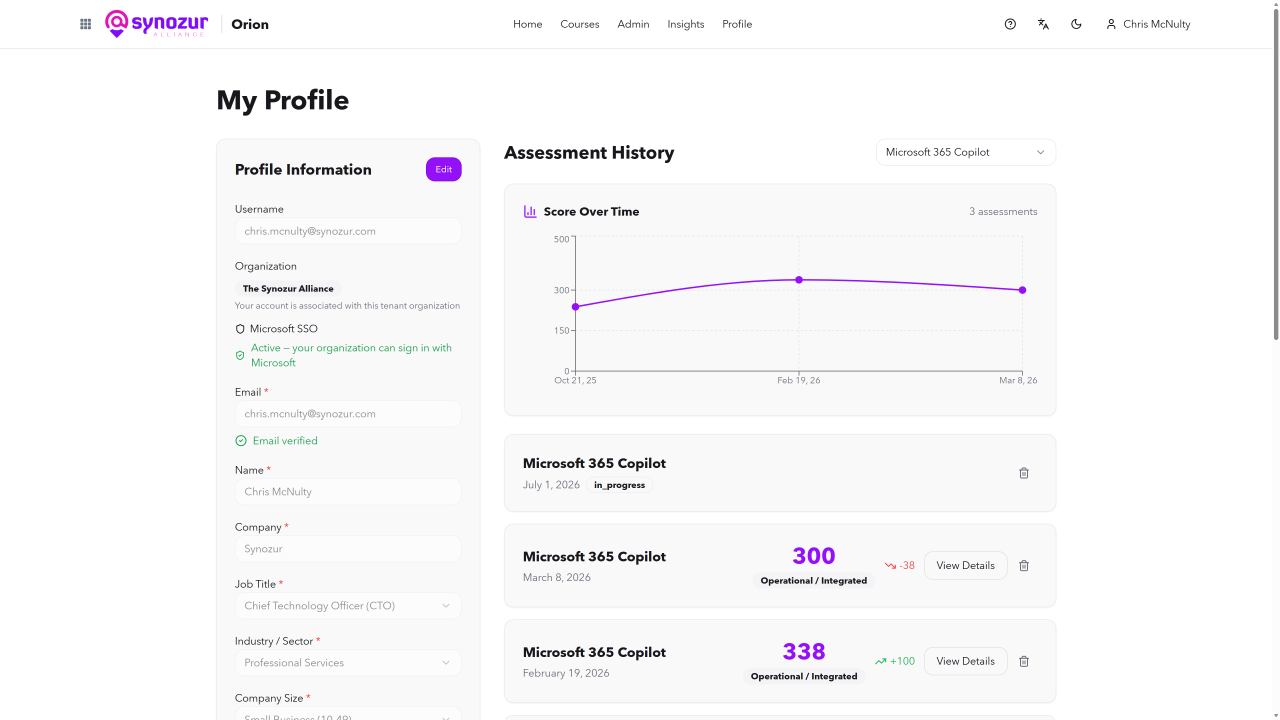The height and width of the screenshot is (720, 1280).
Task: Delete the March 8, 2026 assessment
Action: pyautogui.click(x=1024, y=566)
